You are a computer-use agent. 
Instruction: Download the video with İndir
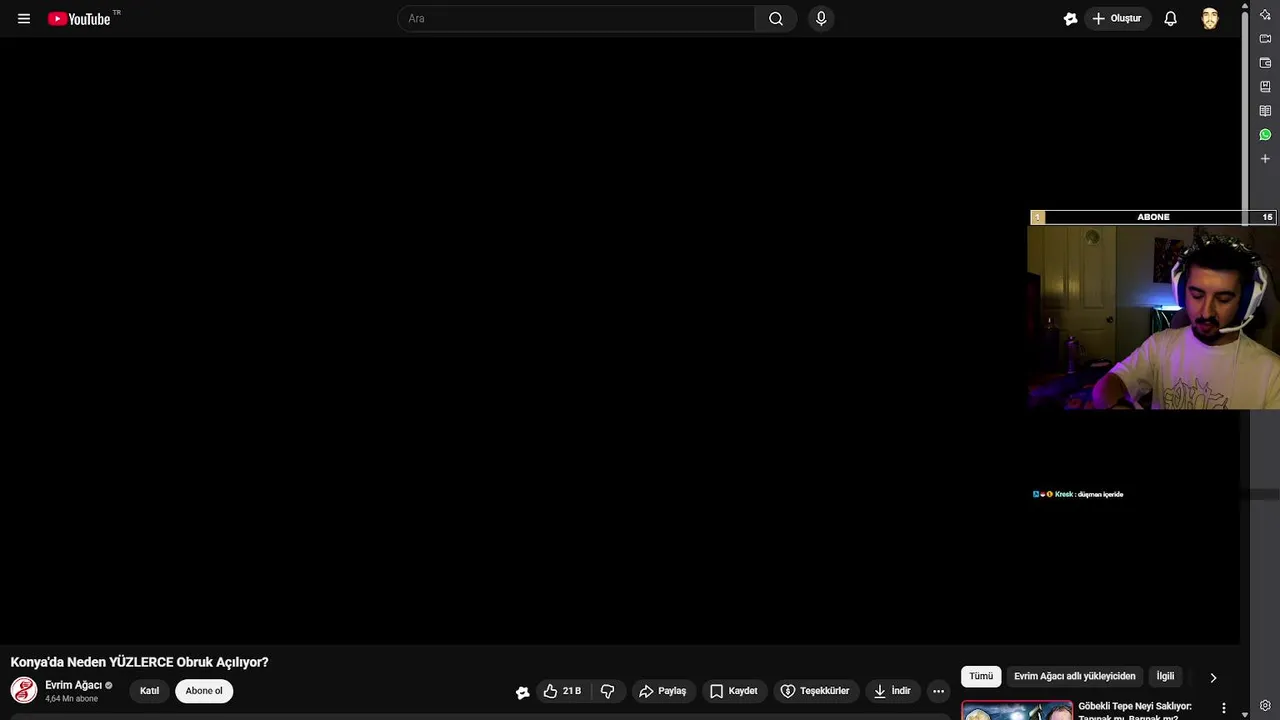(x=892, y=691)
